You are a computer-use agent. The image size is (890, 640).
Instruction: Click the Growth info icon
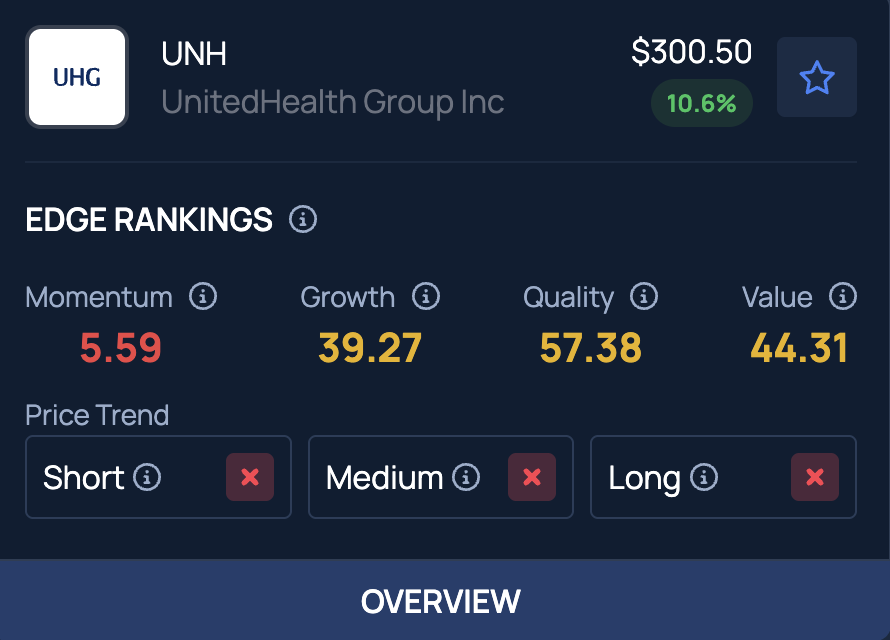426,296
